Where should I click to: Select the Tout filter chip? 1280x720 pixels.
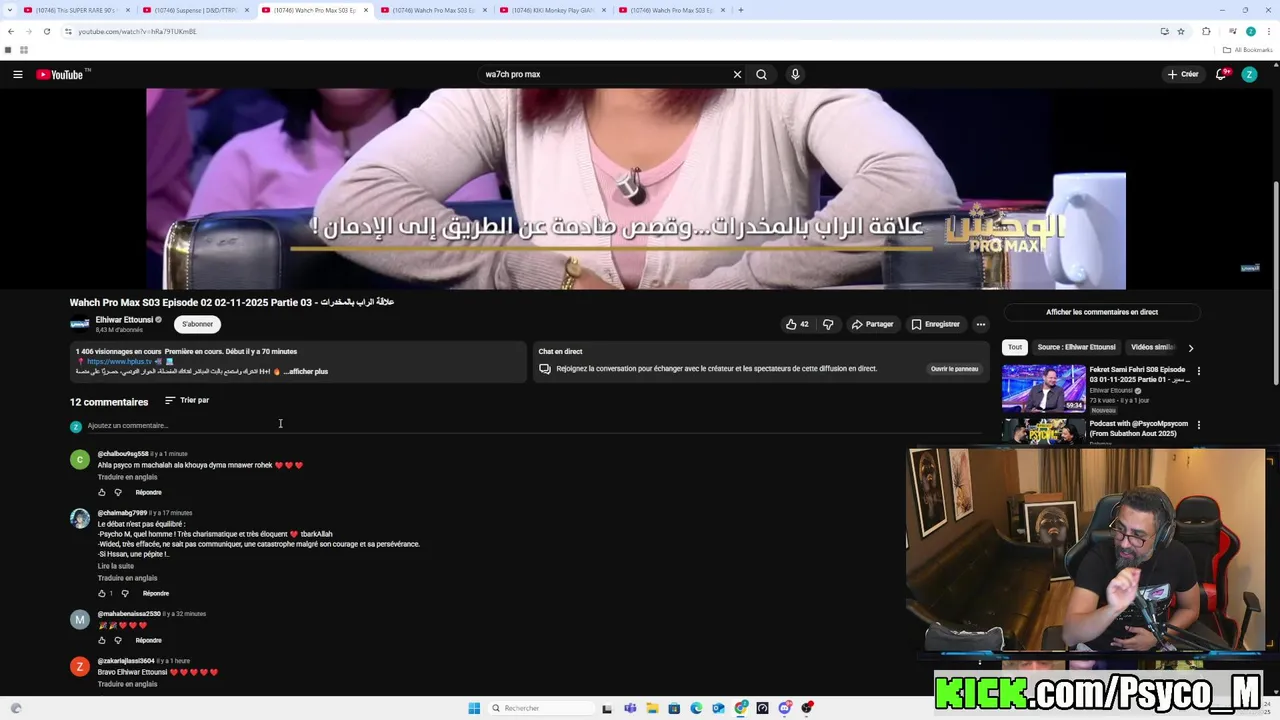pyautogui.click(x=1014, y=347)
